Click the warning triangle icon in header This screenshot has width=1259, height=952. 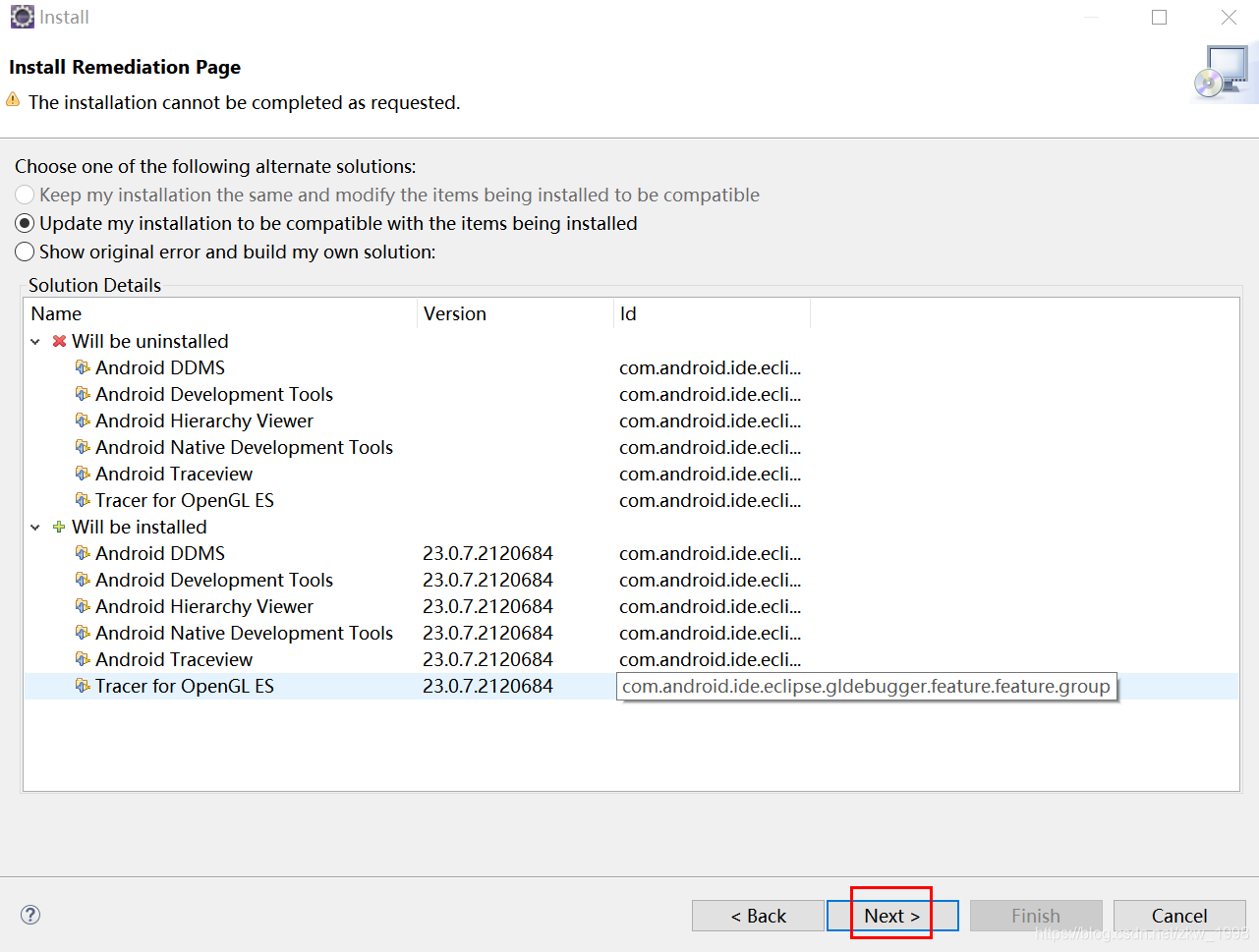point(13,100)
